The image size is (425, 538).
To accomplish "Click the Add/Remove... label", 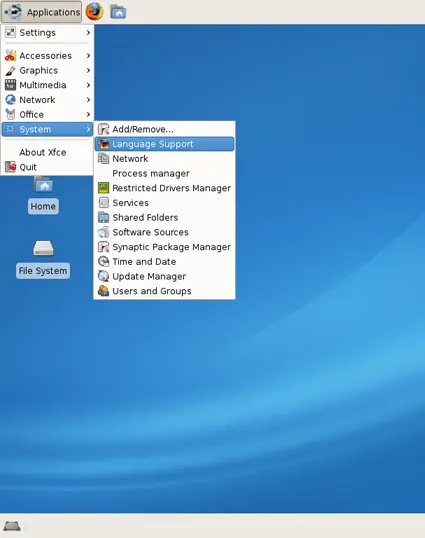I will coord(143,129).
